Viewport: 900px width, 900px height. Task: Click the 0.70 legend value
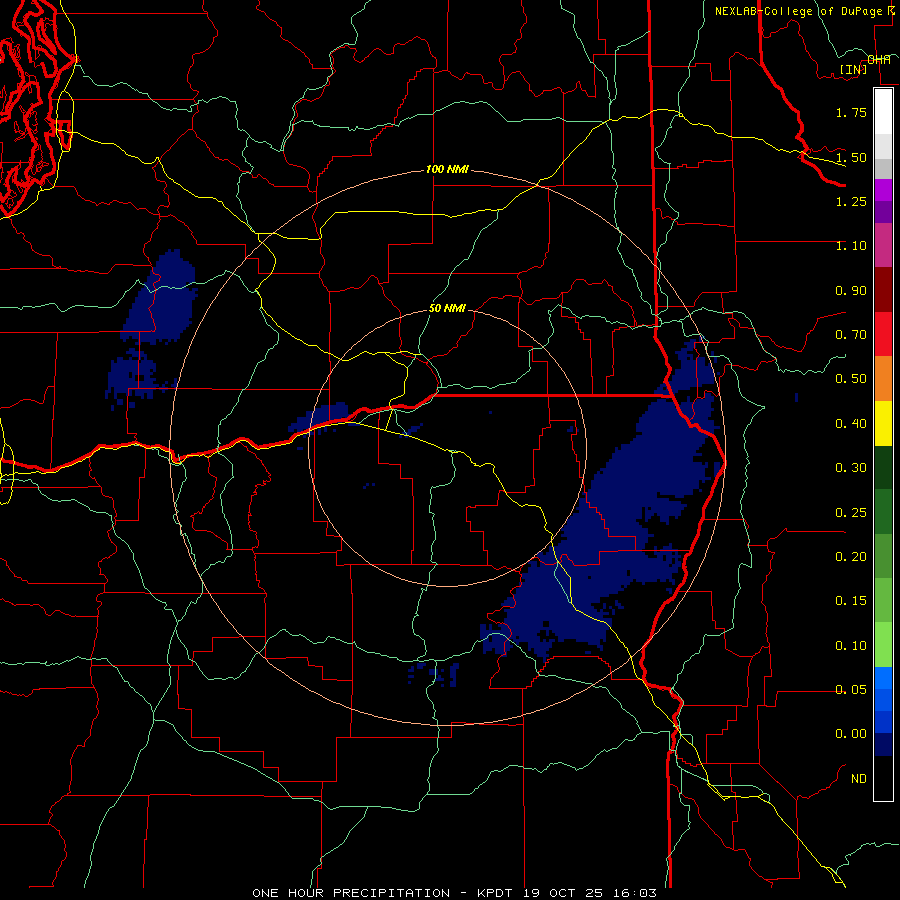(x=851, y=335)
